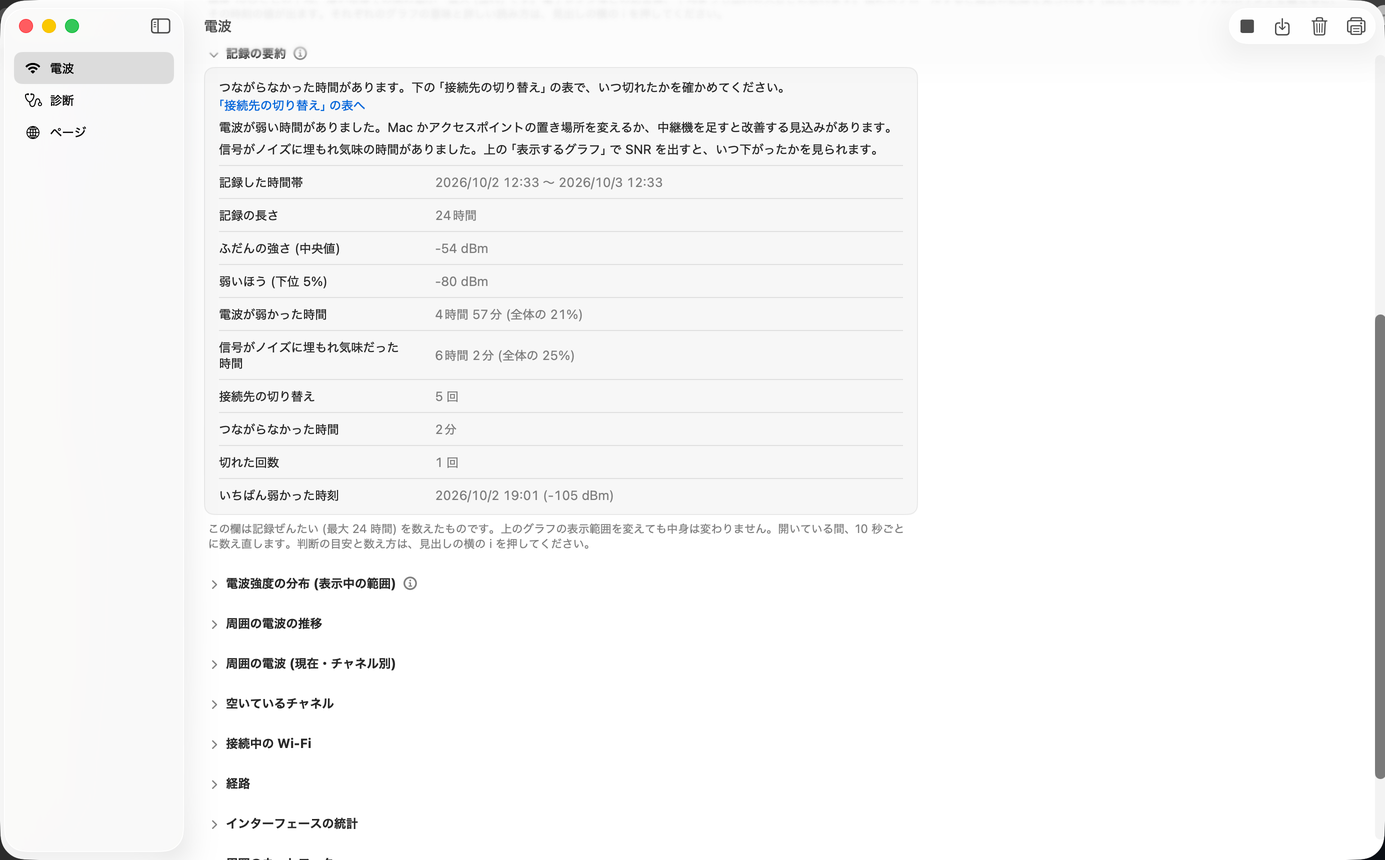Click the 弱いほう (下位 5%) label

click(x=273, y=282)
